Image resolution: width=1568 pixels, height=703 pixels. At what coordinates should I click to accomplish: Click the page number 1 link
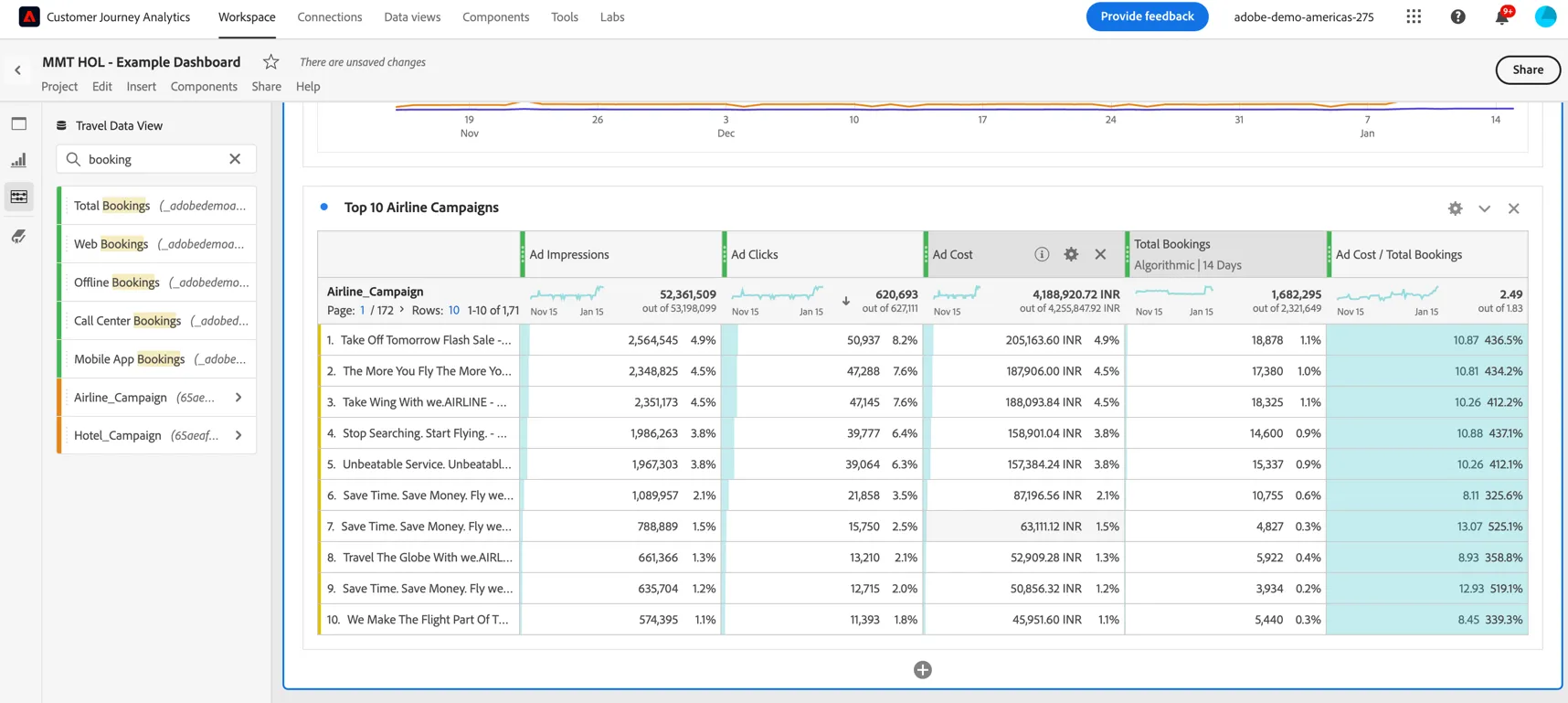pos(363,311)
